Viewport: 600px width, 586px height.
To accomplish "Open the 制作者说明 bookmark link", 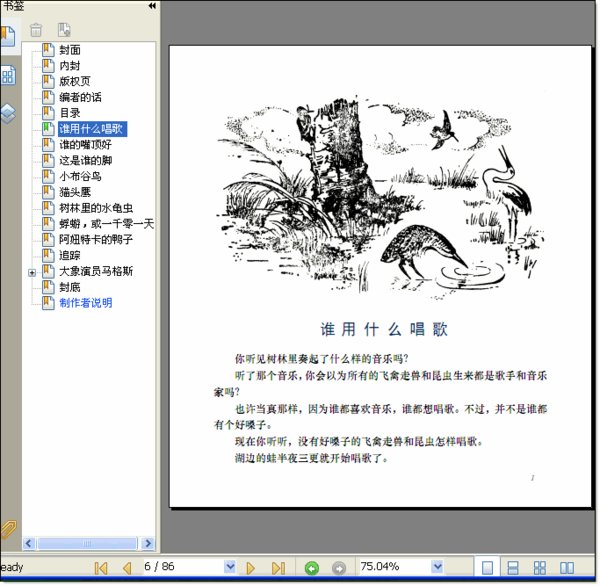I will click(x=86, y=303).
